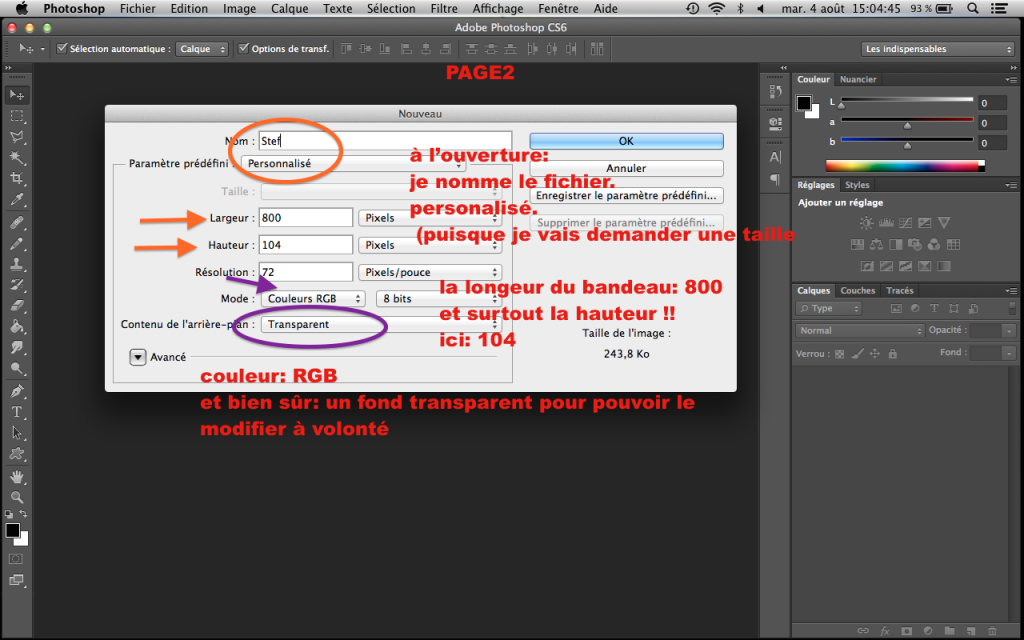Toggle the Options de transf. checkbox
This screenshot has height=640, width=1024.
tap(244, 48)
